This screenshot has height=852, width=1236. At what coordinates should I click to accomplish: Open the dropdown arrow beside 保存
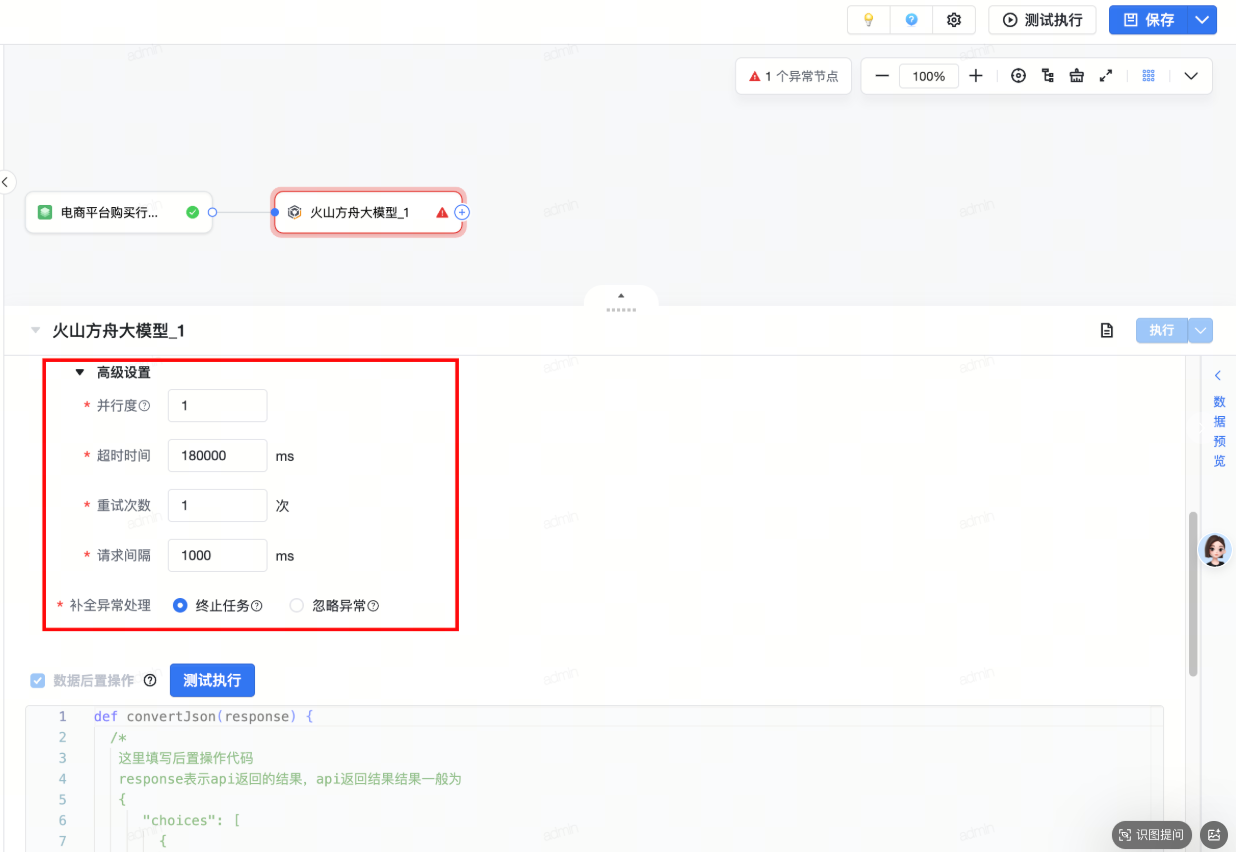[x=1202, y=20]
